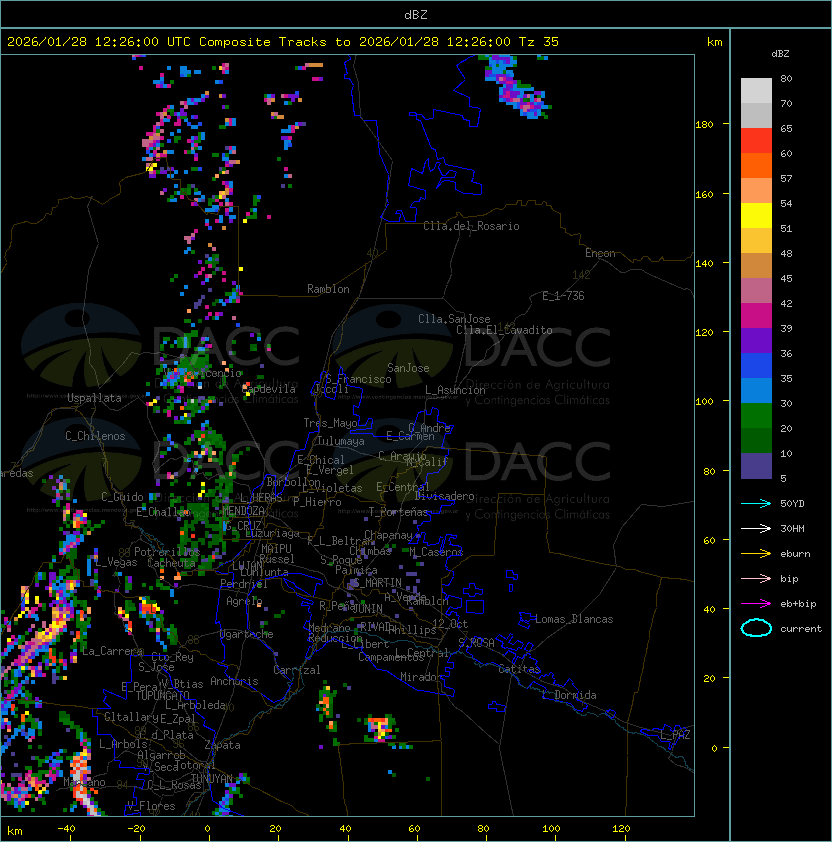Click the pink bip arrow icon

(756, 578)
